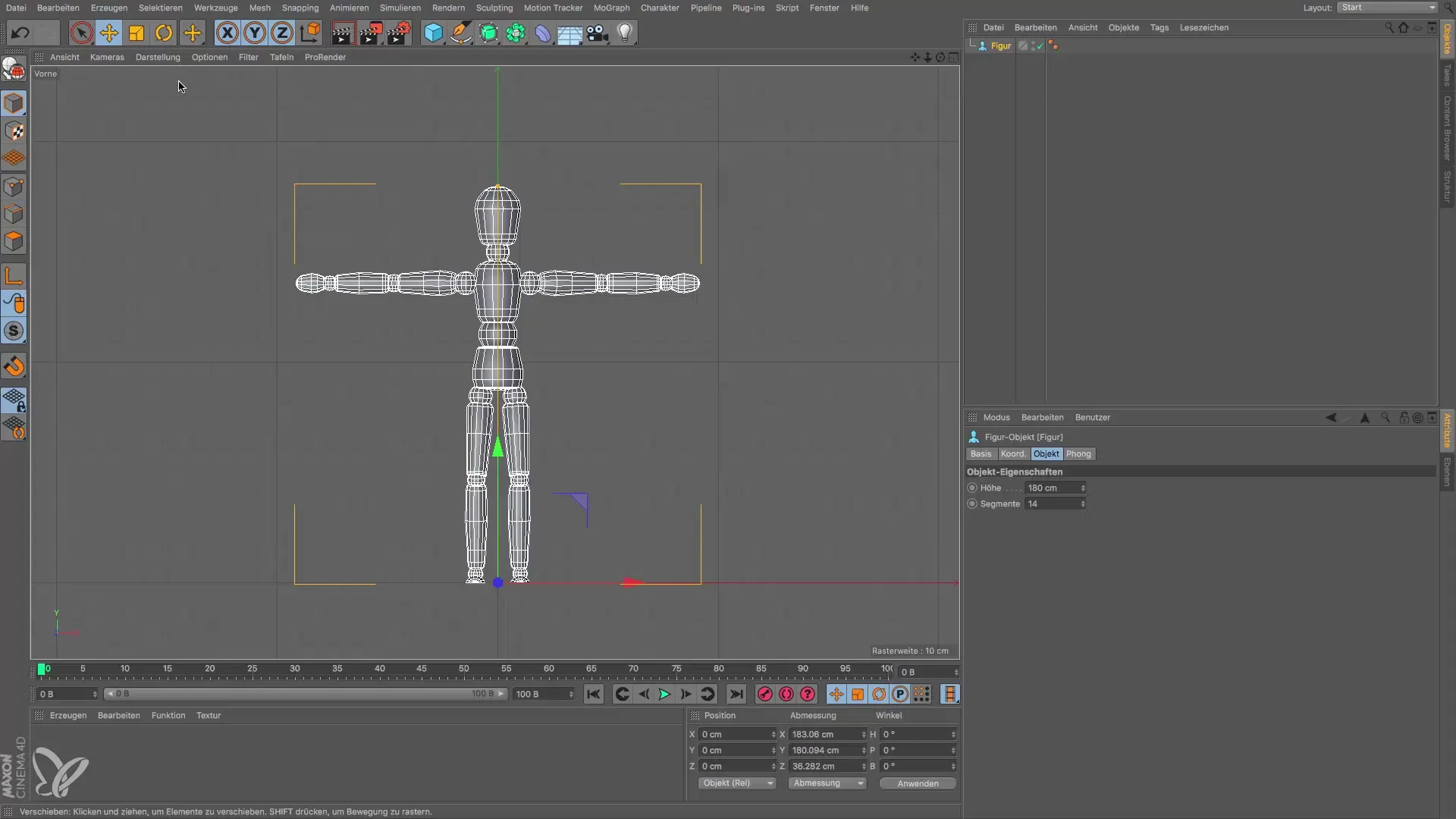Image resolution: width=1456 pixels, height=819 pixels.
Task: Toggle viewport solo S icon
Action: coord(14,331)
